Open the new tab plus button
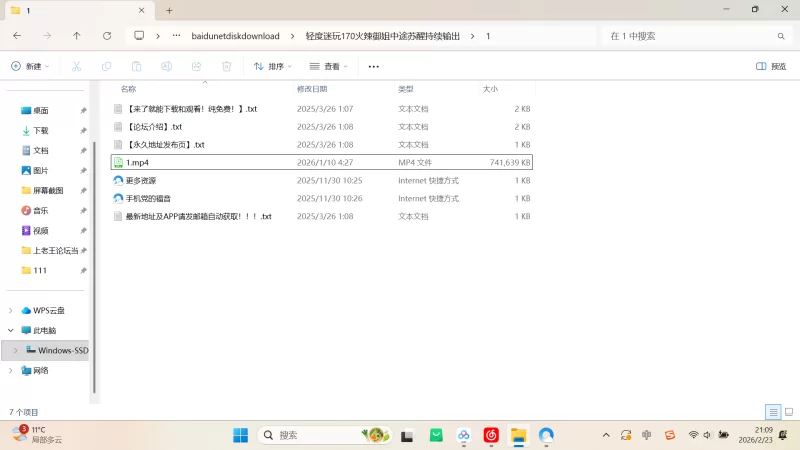 [169, 10]
